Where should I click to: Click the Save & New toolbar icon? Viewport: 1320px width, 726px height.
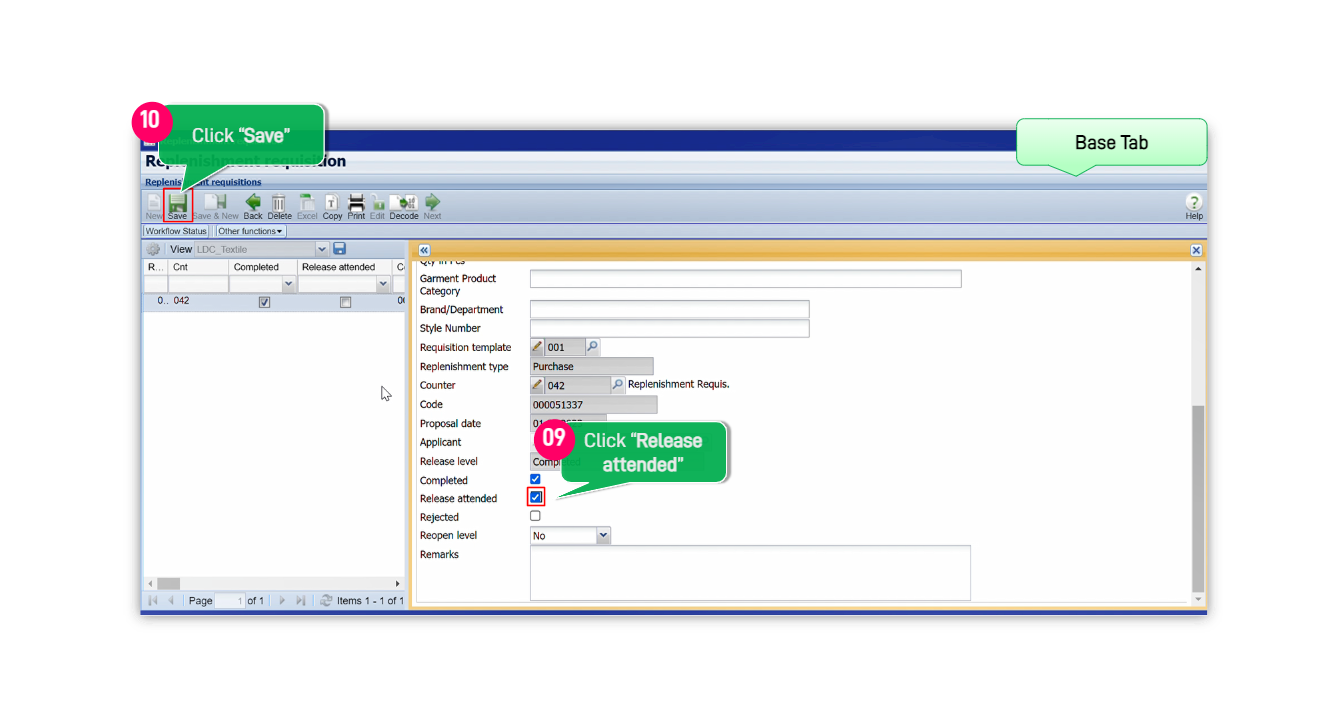tap(215, 202)
